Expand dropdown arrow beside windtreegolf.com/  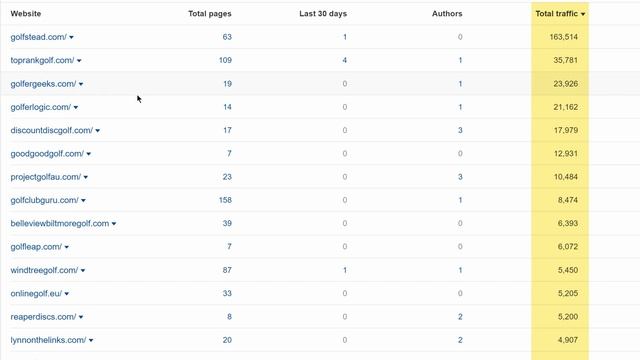point(83,270)
